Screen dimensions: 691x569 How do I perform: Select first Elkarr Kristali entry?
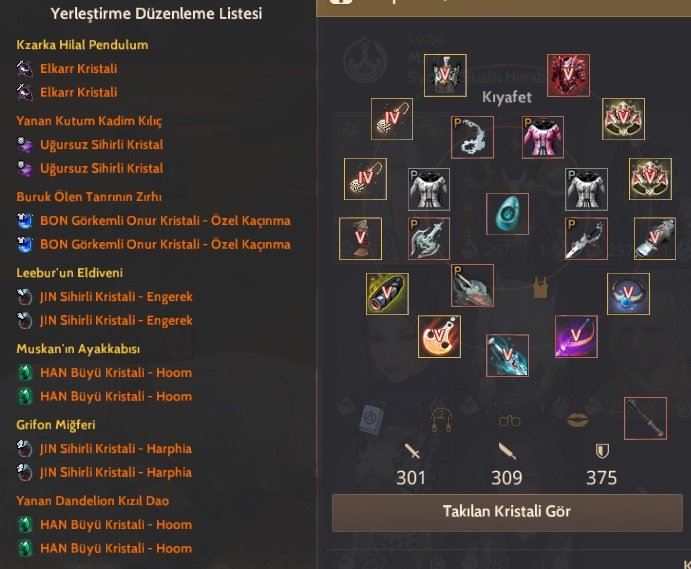coord(78,69)
